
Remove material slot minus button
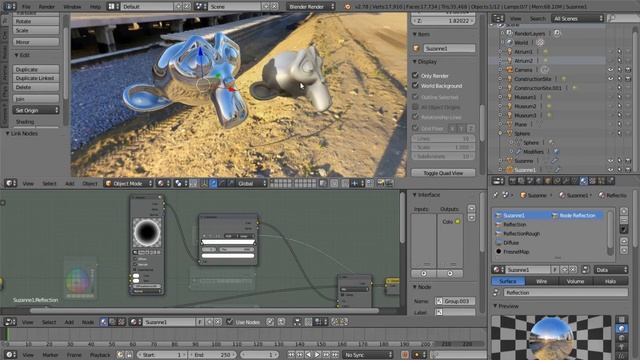click(624, 220)
